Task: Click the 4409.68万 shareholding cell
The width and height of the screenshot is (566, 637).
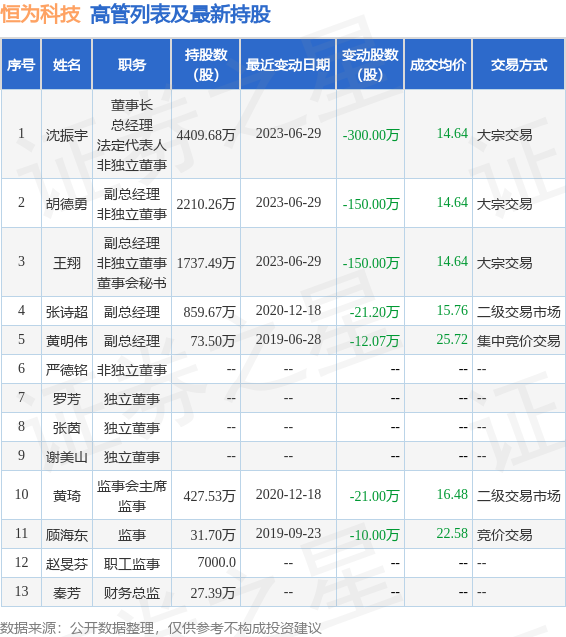Action: (x=206, y=135)
